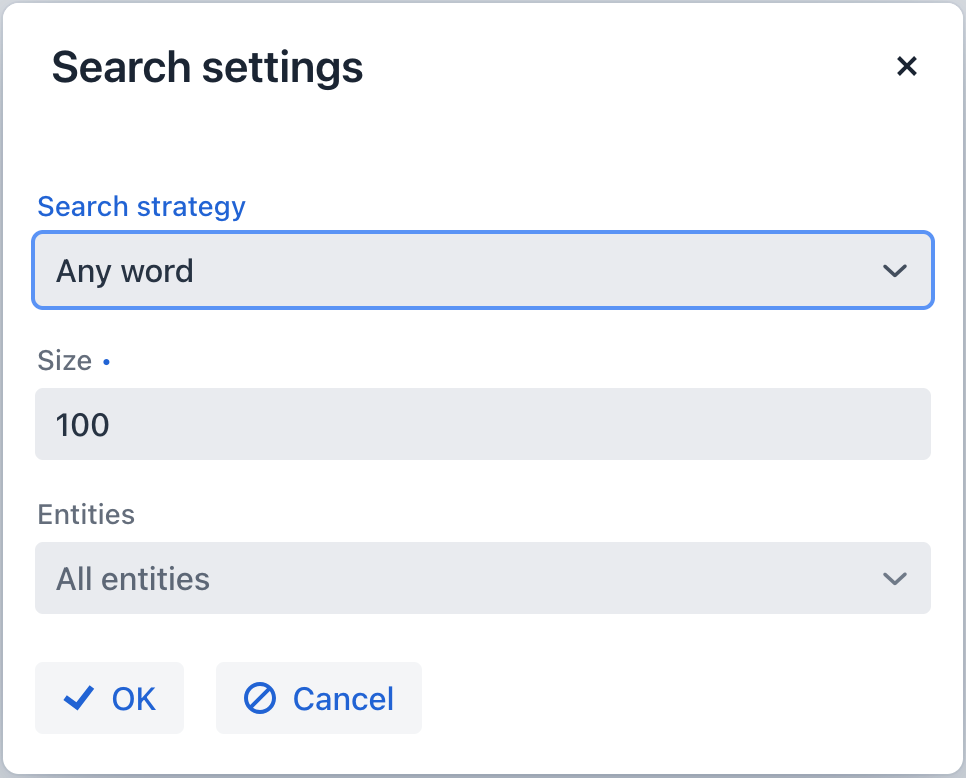Click the chevron on the Entities dropdown

click(x=896, y=578)
